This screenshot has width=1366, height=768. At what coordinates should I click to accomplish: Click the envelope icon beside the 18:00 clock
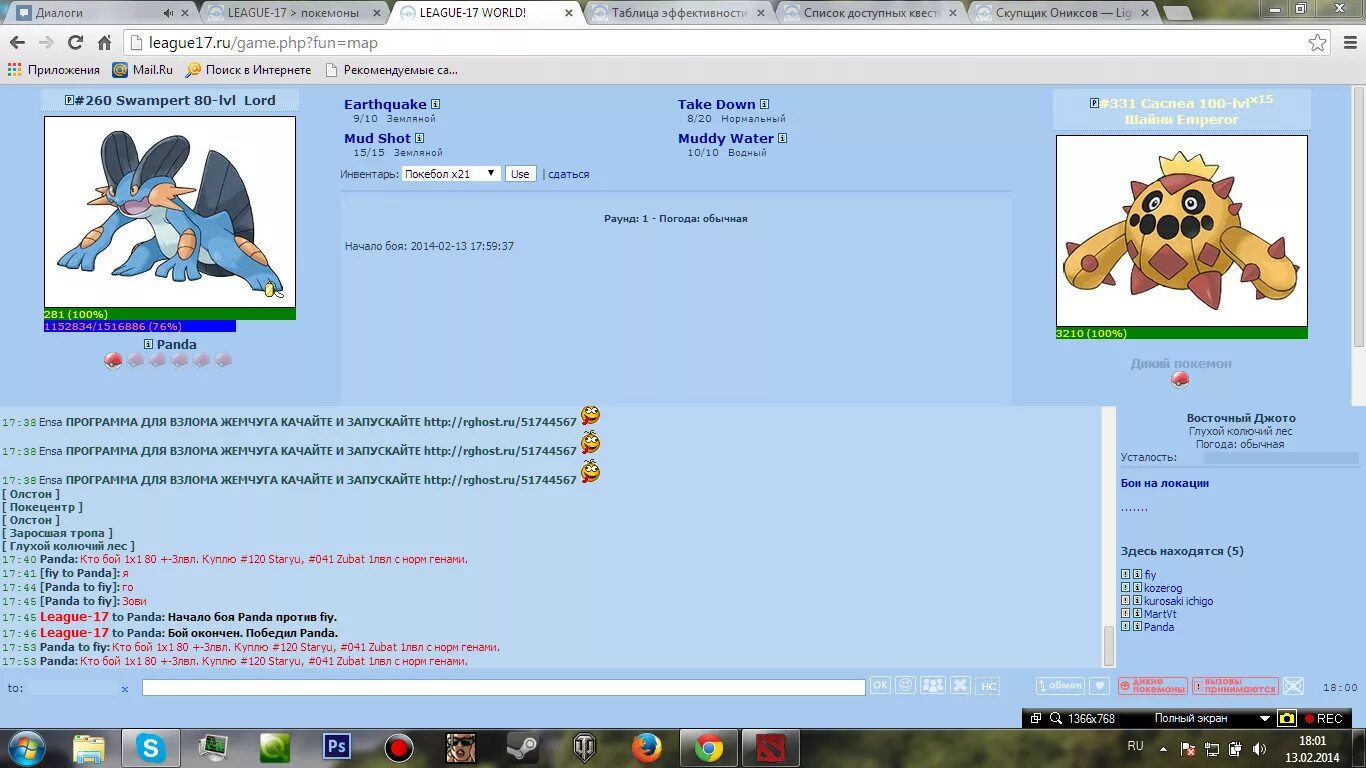(x=1293, y=686)
